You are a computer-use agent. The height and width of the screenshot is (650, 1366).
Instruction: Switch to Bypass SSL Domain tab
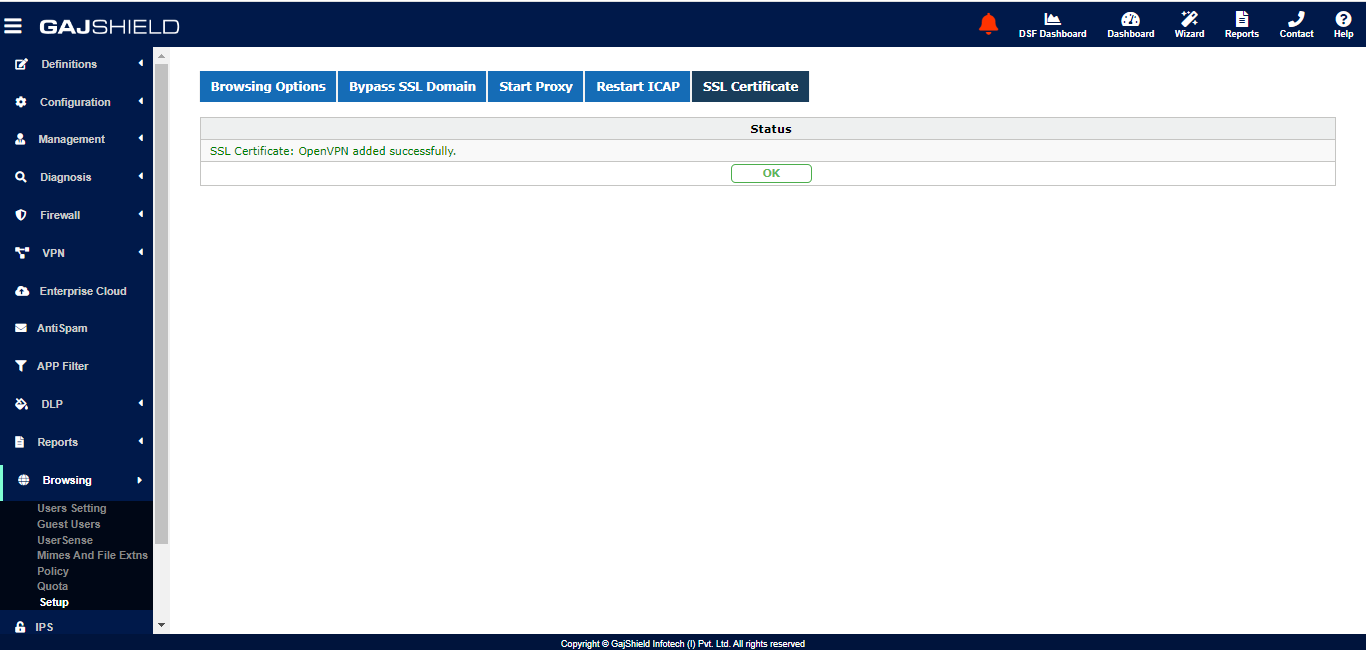[x=412, y=86]
